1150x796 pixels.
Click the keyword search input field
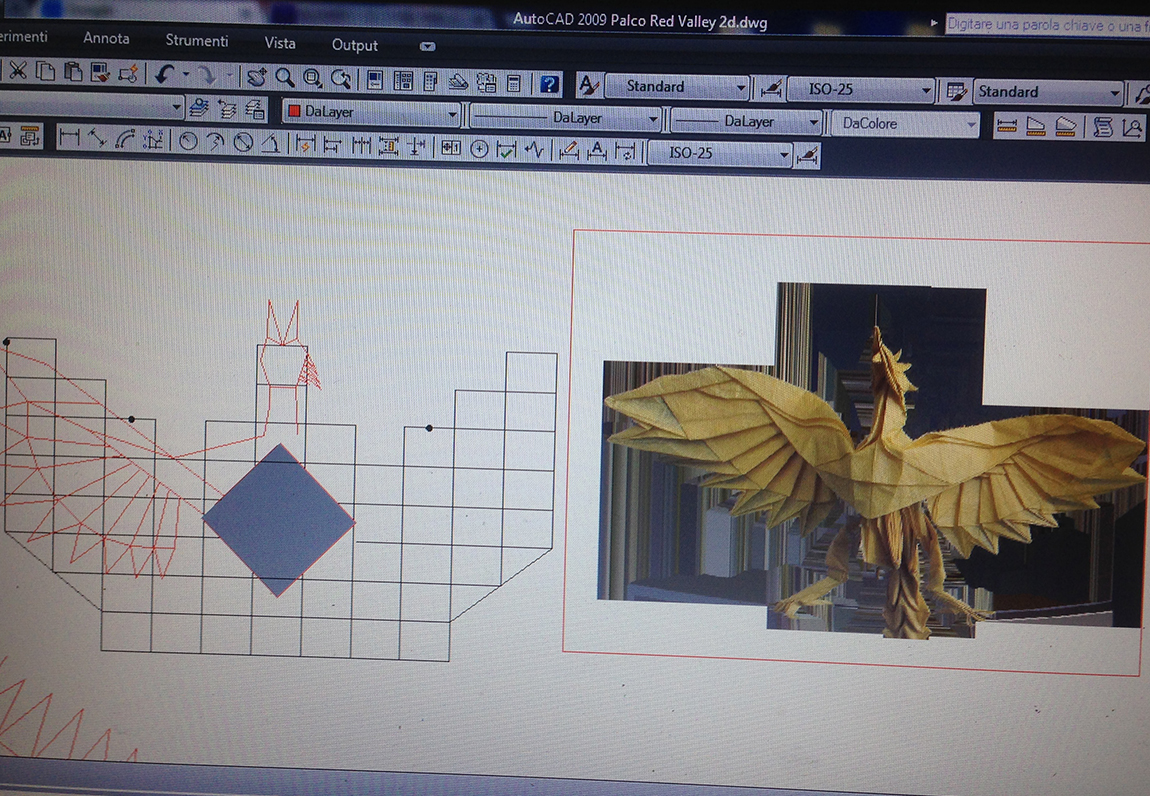(x=1047, y=25)
